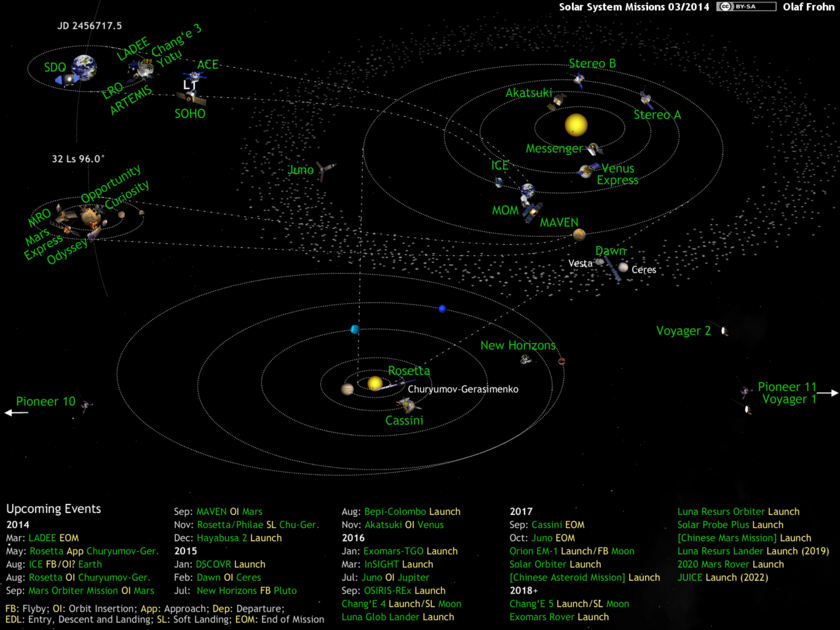Click the 'Opportunity' rover label
The image size is (840, 630).
pyautogui.click(x=111, y=183)
